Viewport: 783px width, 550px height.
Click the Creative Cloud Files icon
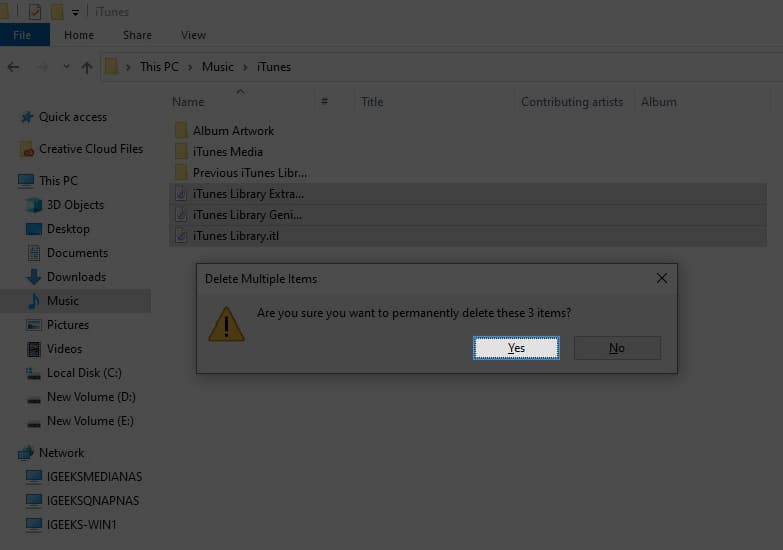coord(27,149)
